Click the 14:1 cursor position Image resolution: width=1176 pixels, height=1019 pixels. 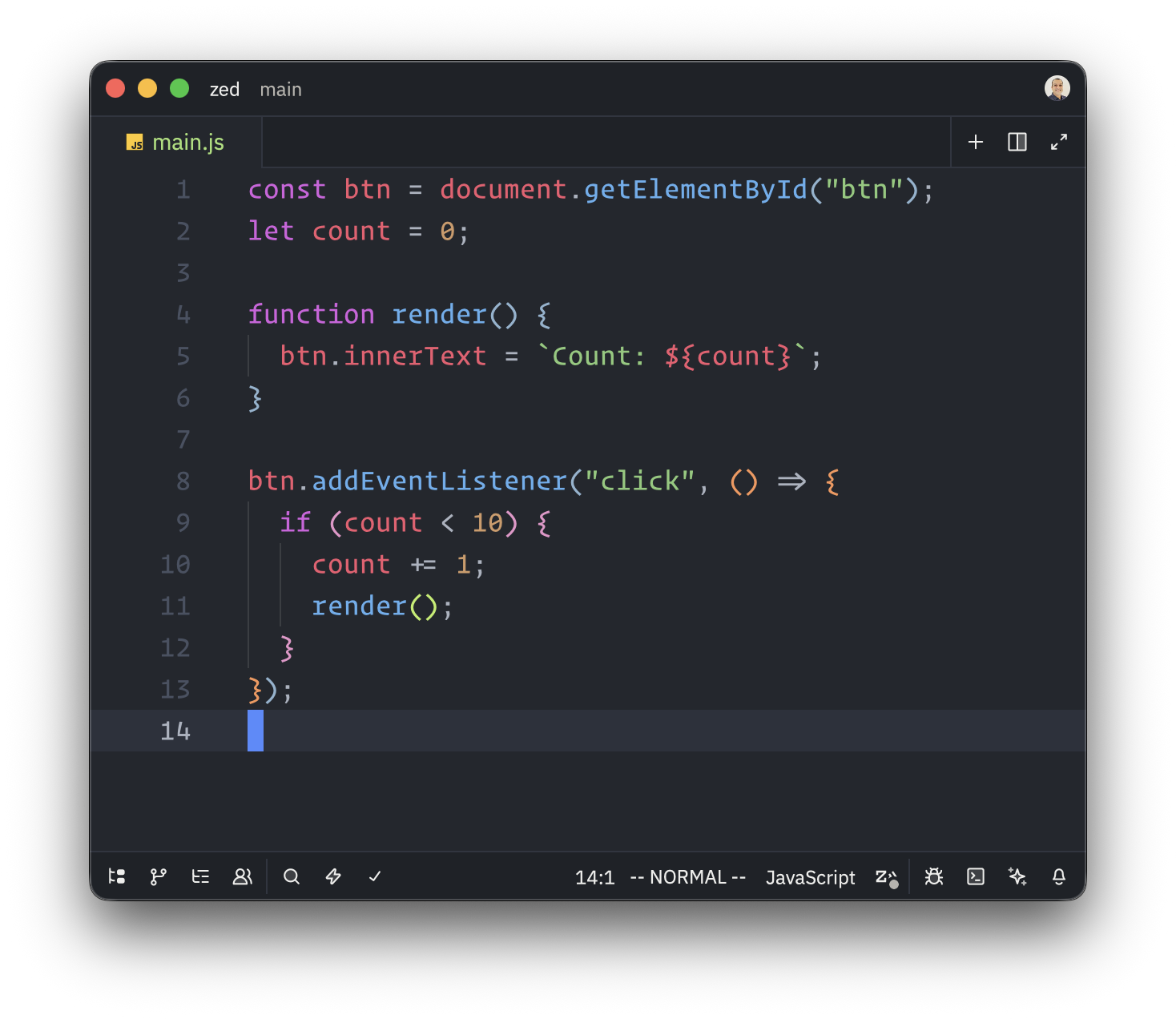(594, 877)
